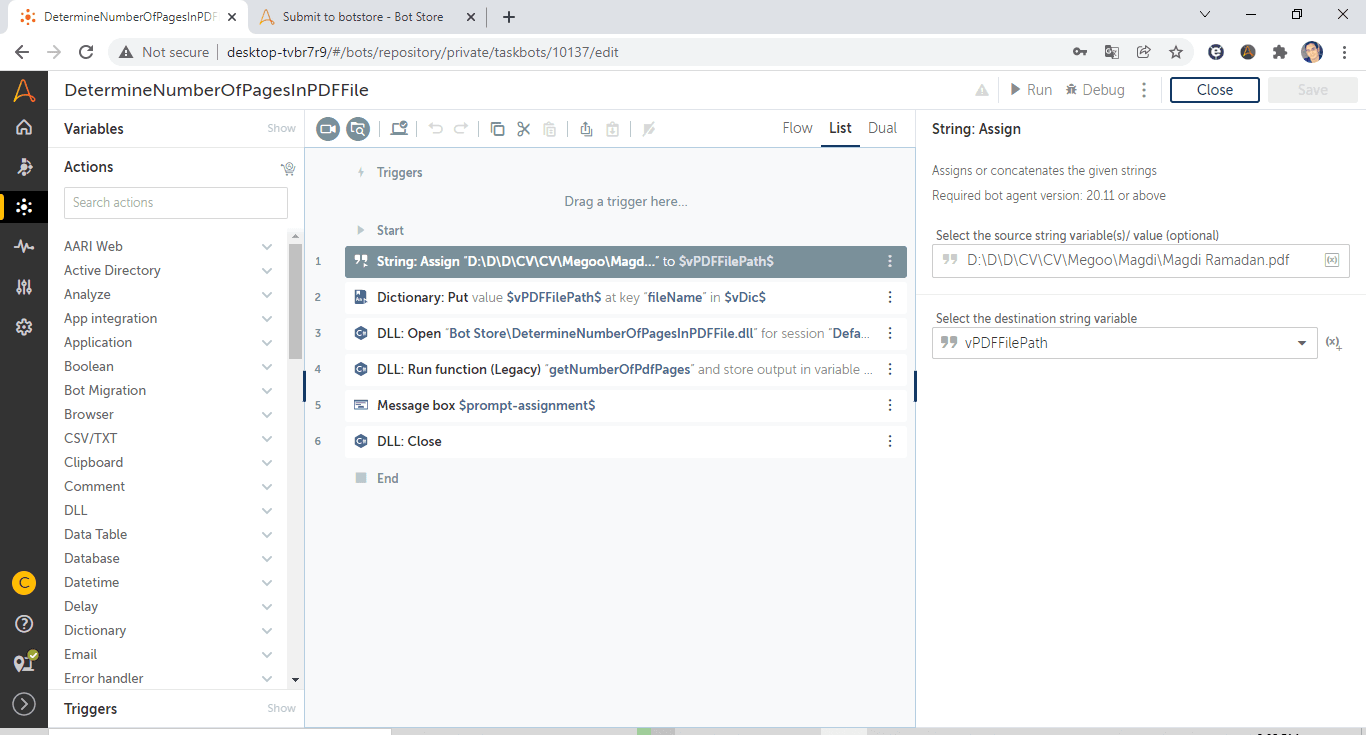Start the recorder camera icon
1366x735 pixels.
pyautogui.click(x=328, y=128)
